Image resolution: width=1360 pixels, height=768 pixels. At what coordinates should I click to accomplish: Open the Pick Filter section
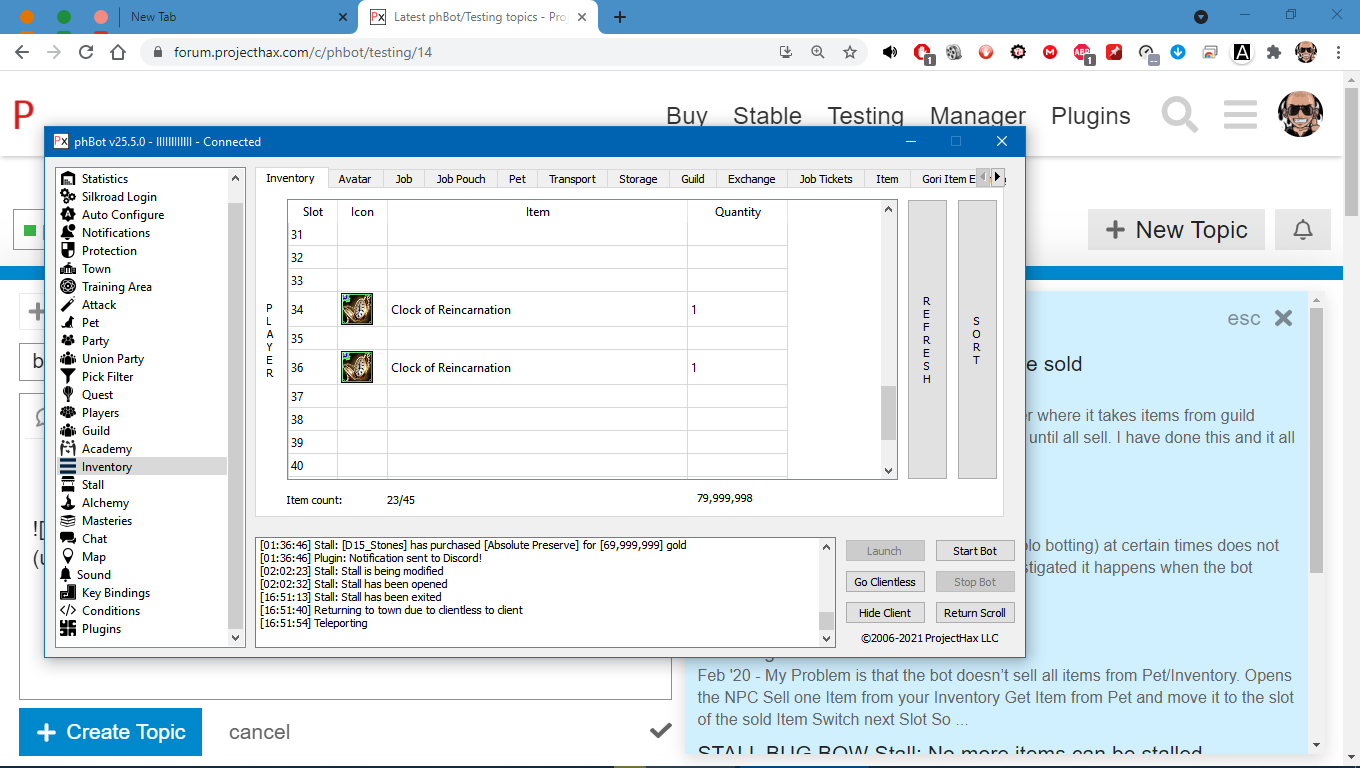(107, 377)
